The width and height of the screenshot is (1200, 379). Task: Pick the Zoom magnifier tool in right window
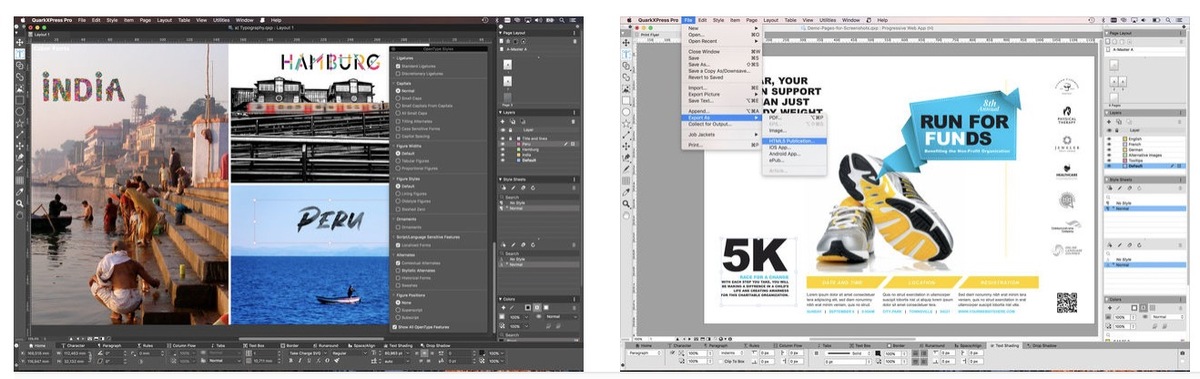[626, 203]
